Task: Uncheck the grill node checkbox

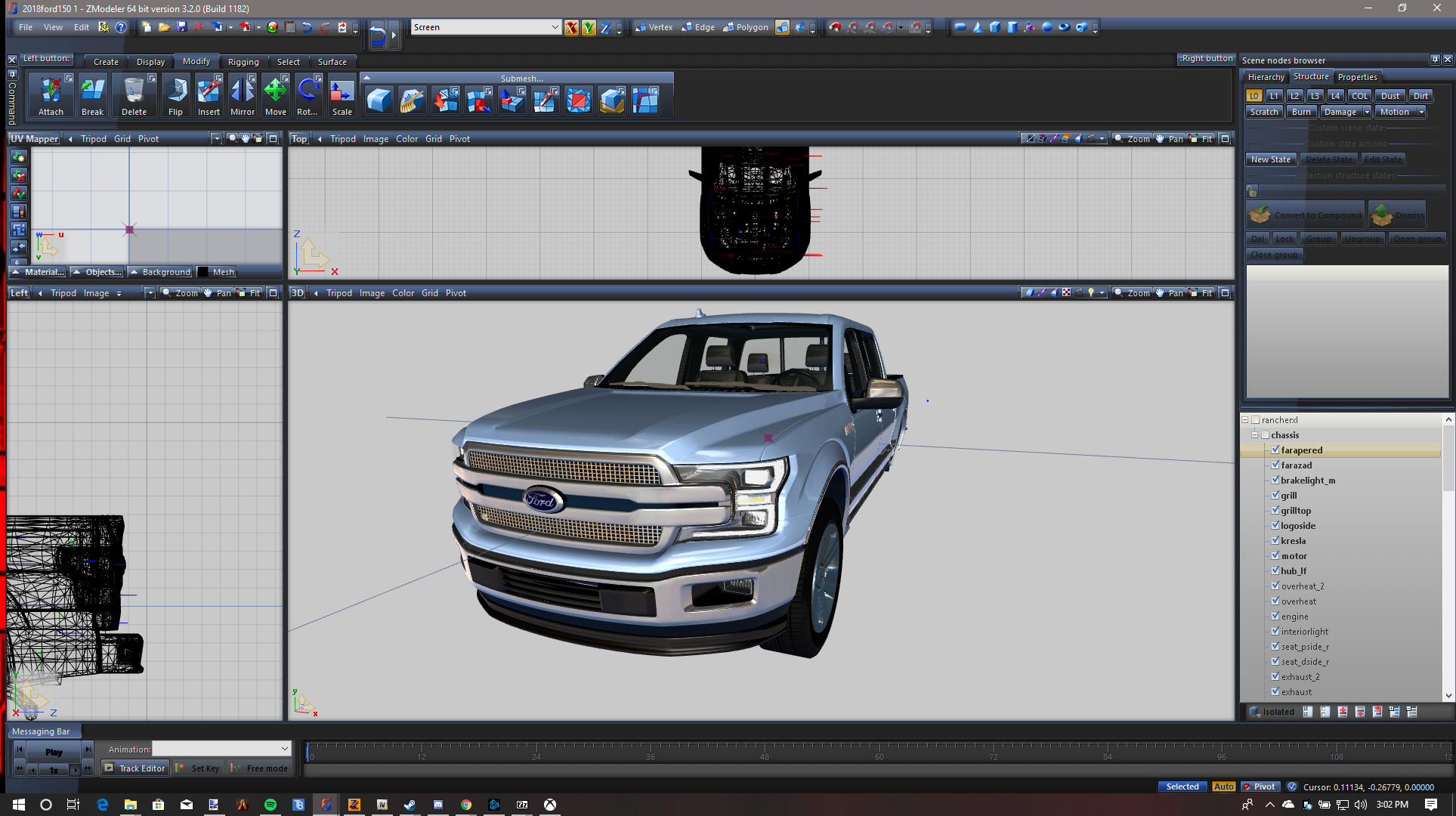Action: (x=1275, y=495)
